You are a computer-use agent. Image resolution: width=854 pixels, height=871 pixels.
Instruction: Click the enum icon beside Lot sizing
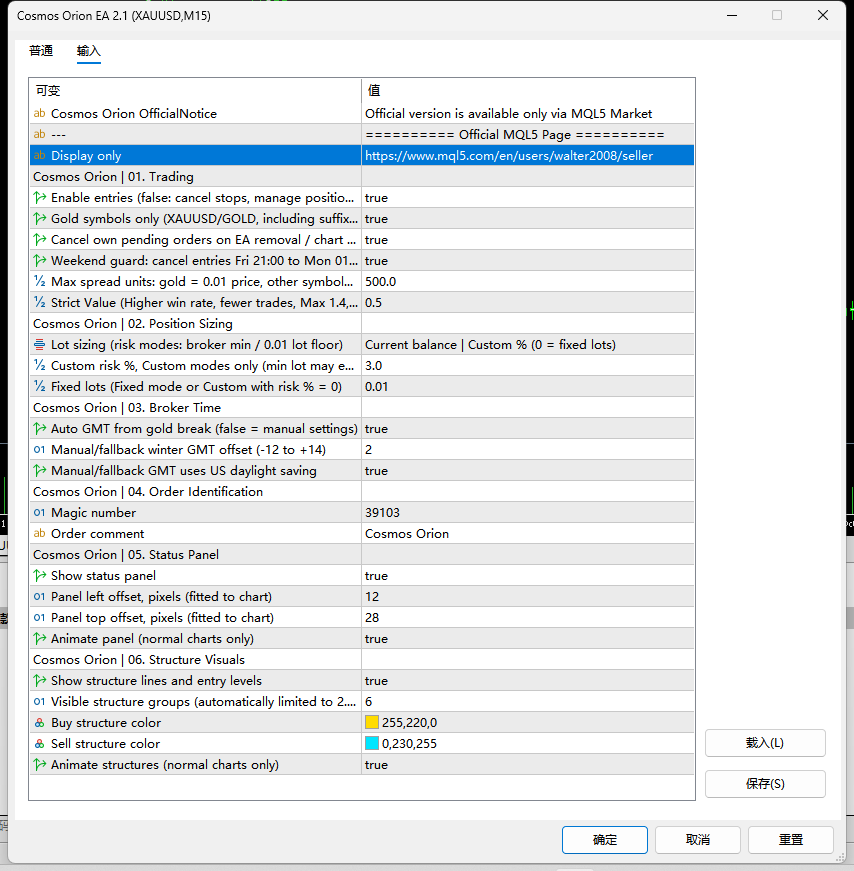pos(39,345)
